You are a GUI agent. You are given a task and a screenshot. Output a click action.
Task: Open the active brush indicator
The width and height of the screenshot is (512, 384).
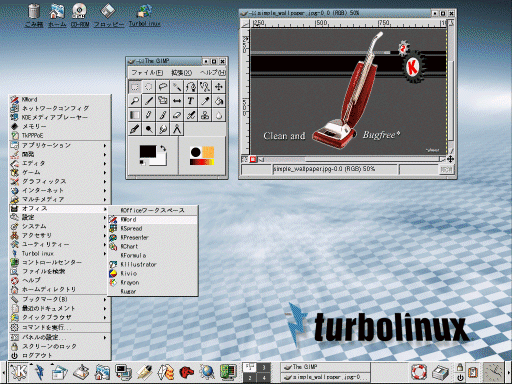[x=195, y=152]
